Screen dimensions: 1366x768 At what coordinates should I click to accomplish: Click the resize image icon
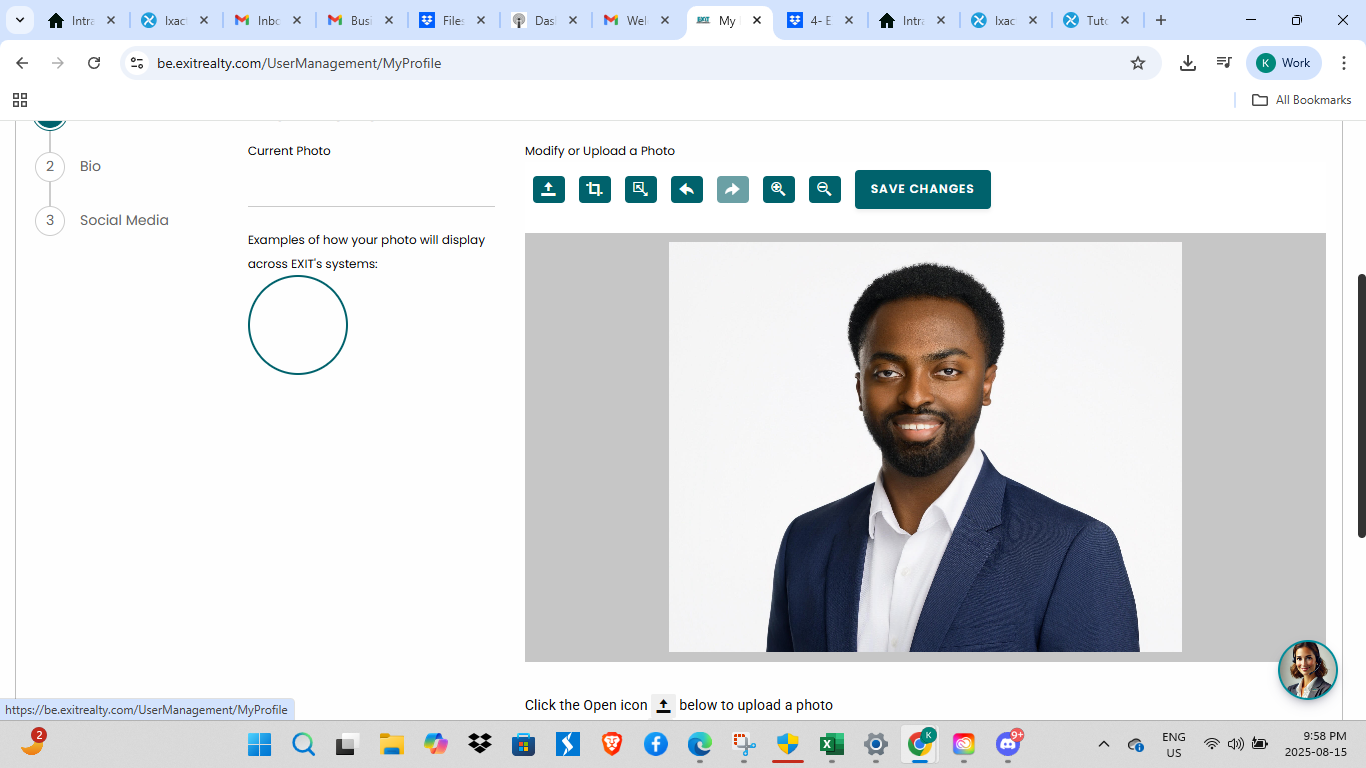coord(641,189)
